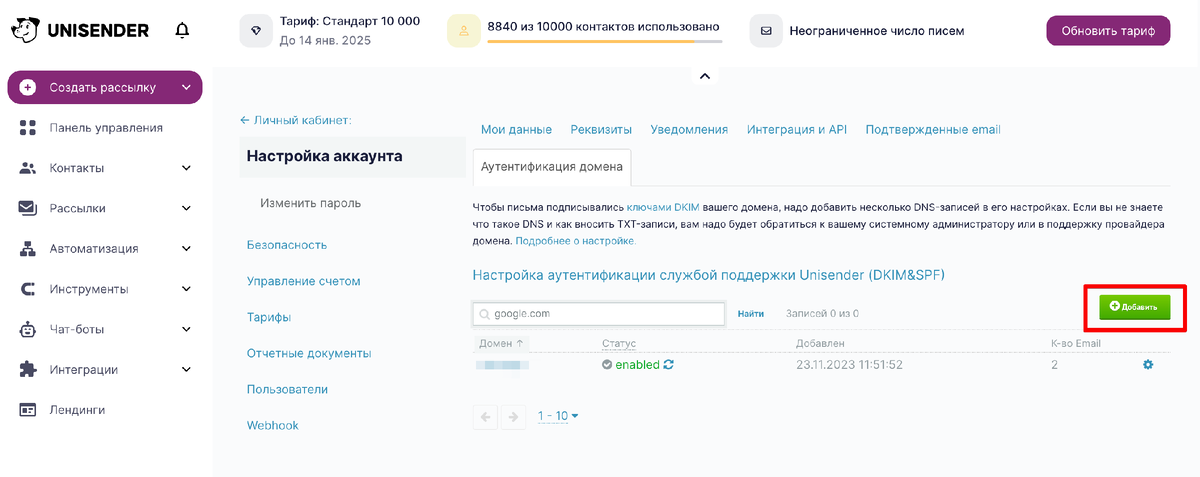The image size is (1200, 477).
Task: Open the Реквизиты tab
Action: [601, 130]
